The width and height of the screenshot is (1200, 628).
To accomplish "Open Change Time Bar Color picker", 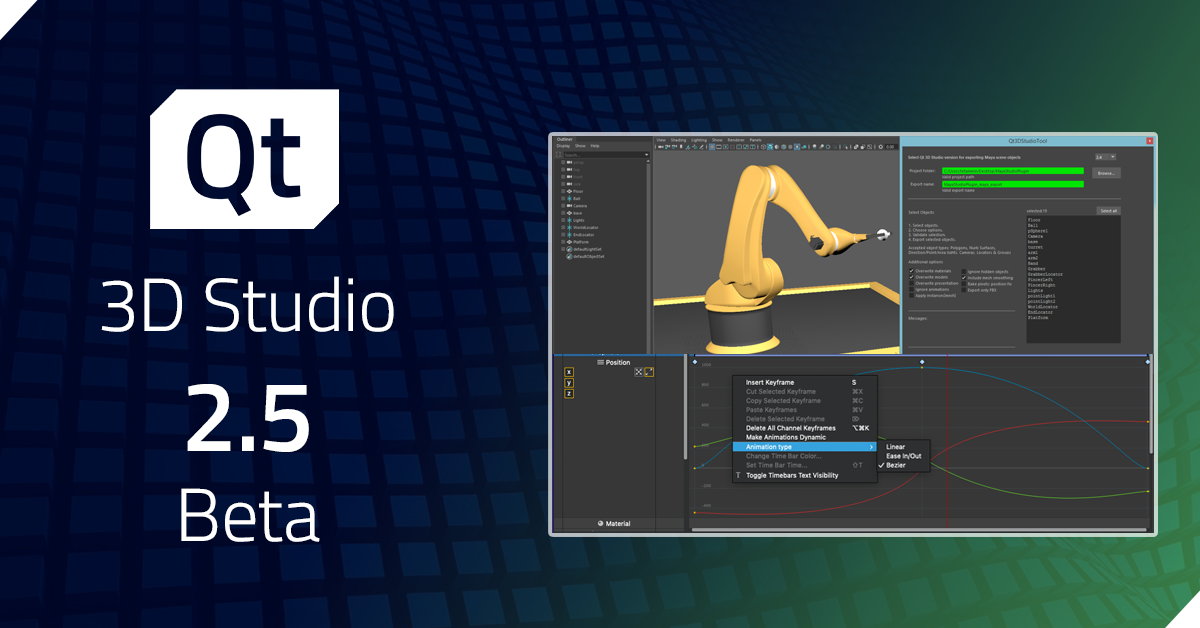I will click(x=783, y=456).
